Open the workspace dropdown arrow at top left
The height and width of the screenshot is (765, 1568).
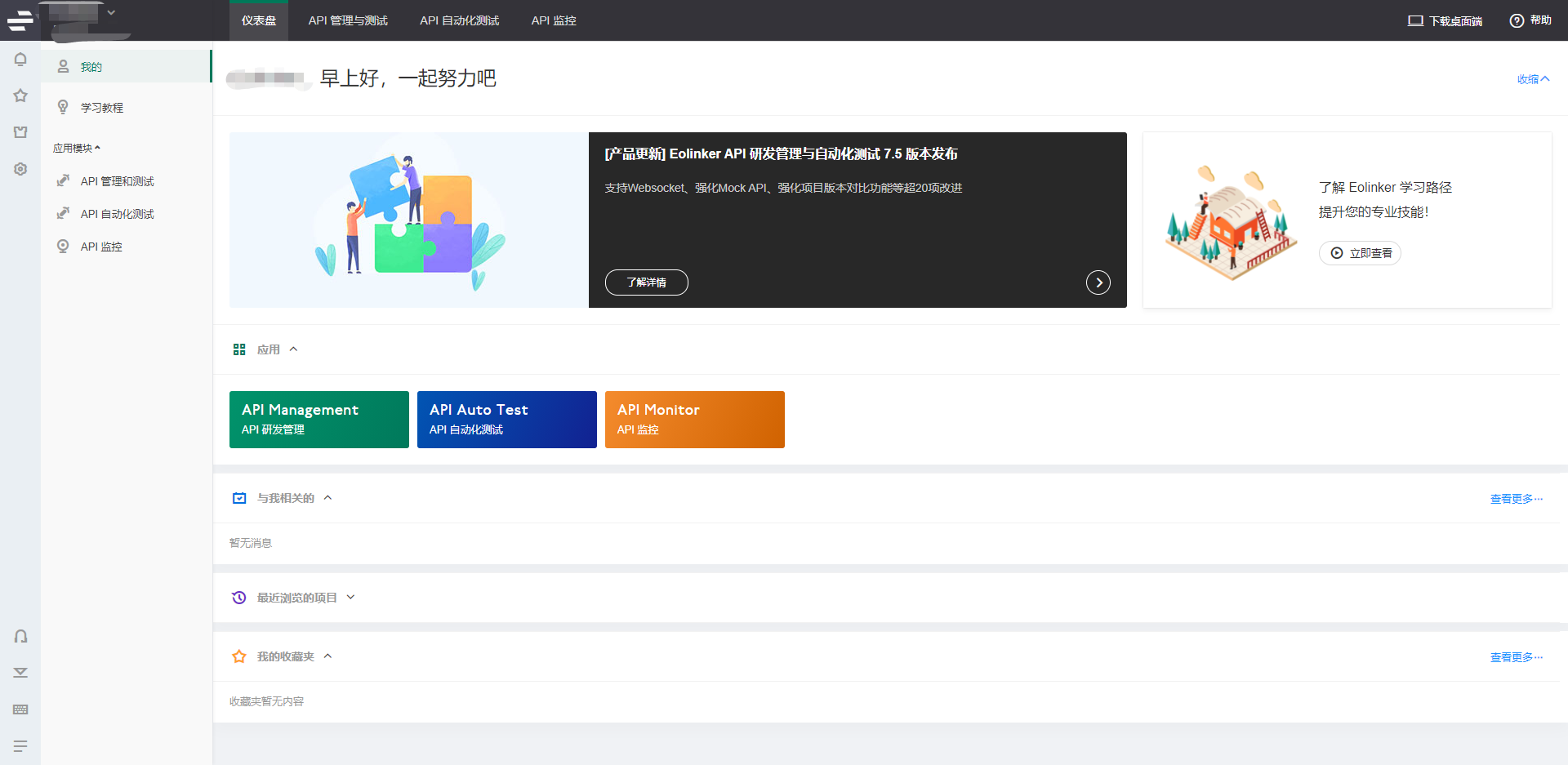[x=111, y=12]
